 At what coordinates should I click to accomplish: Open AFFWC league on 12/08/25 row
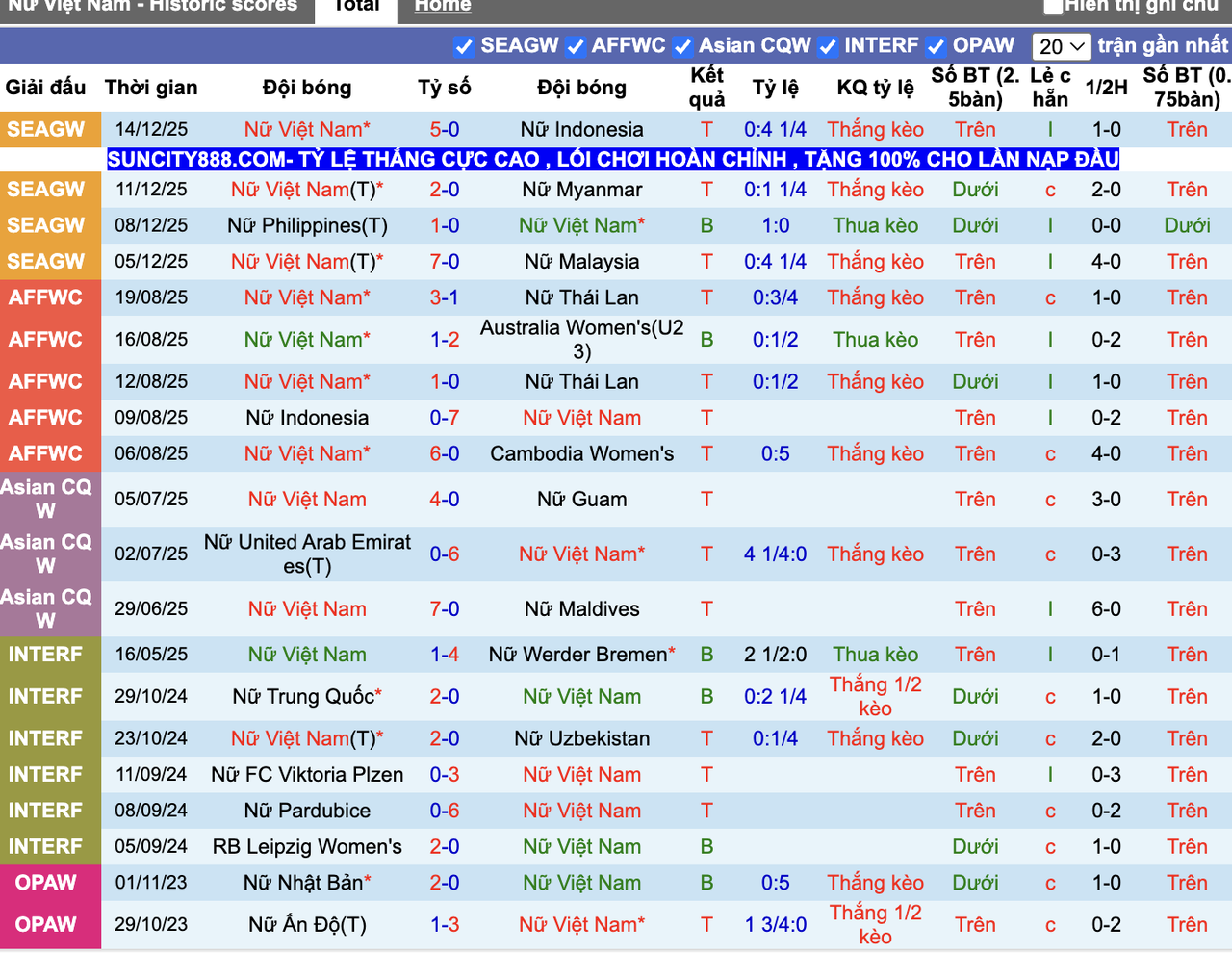click(46, 382)
